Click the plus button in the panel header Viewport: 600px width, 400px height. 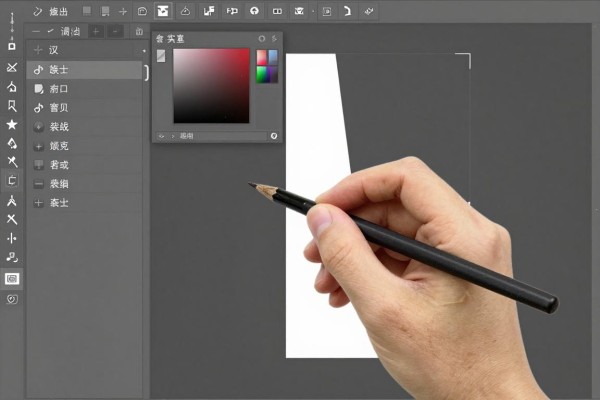[x=96, y=31]
